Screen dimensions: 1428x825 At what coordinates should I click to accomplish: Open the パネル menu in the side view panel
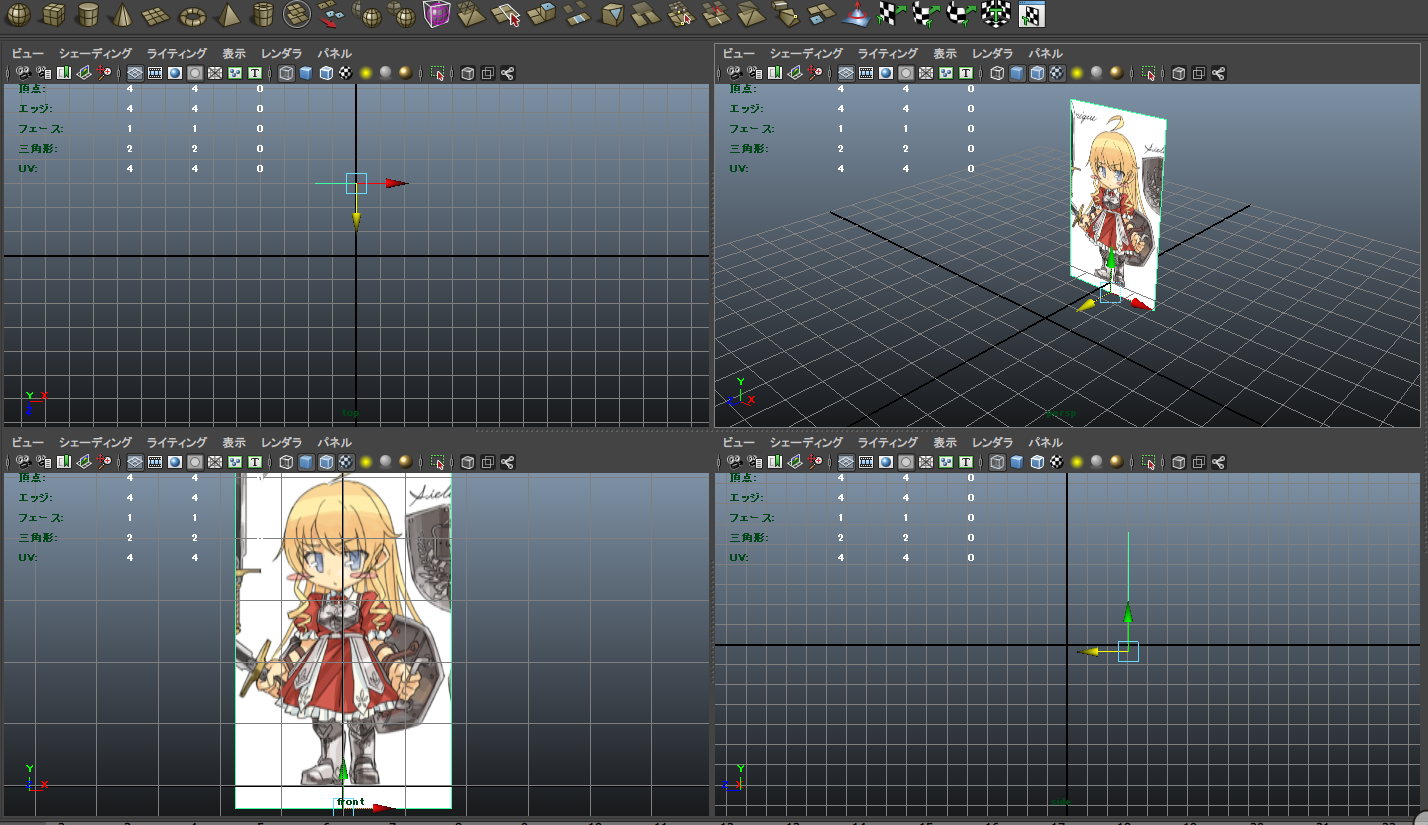point(1046,442)
